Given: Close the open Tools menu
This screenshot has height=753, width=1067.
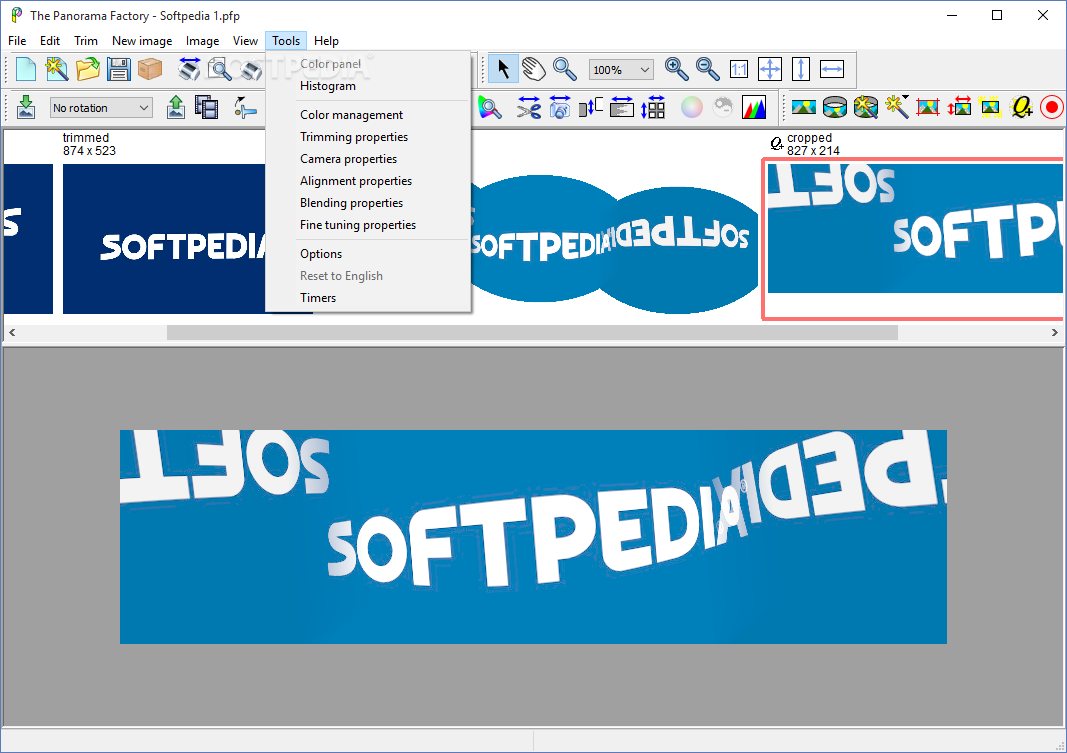Looking at the screenshot, I should tap(286, 41).
